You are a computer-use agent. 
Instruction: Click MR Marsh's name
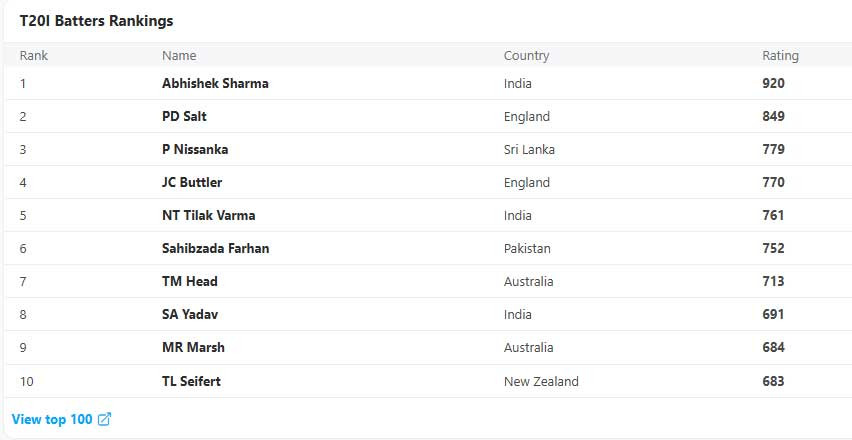pyautogui.click(x=193, y=348)
